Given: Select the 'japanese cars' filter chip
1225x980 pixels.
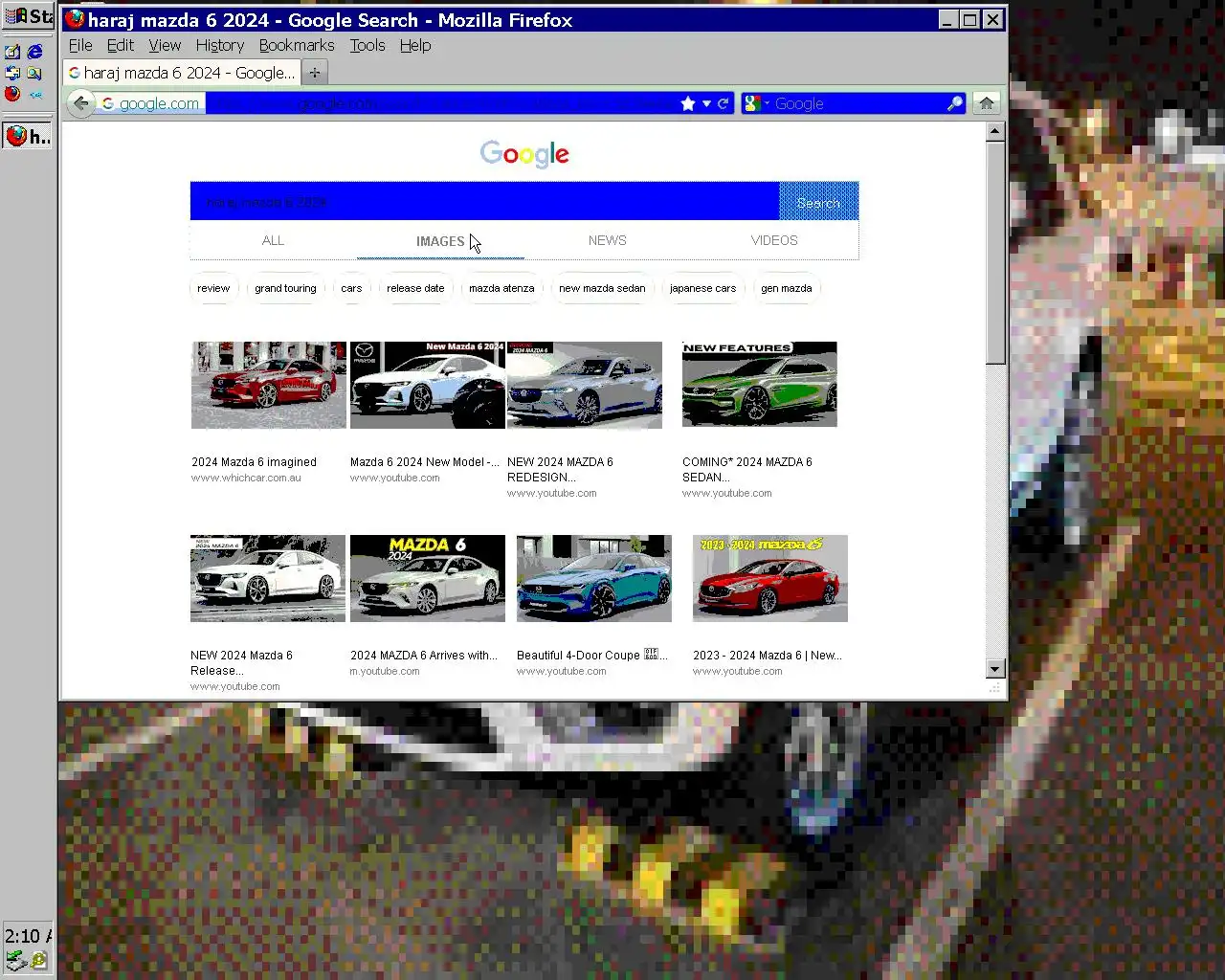Looking at the screenshot, I should [x=702, y=288].
